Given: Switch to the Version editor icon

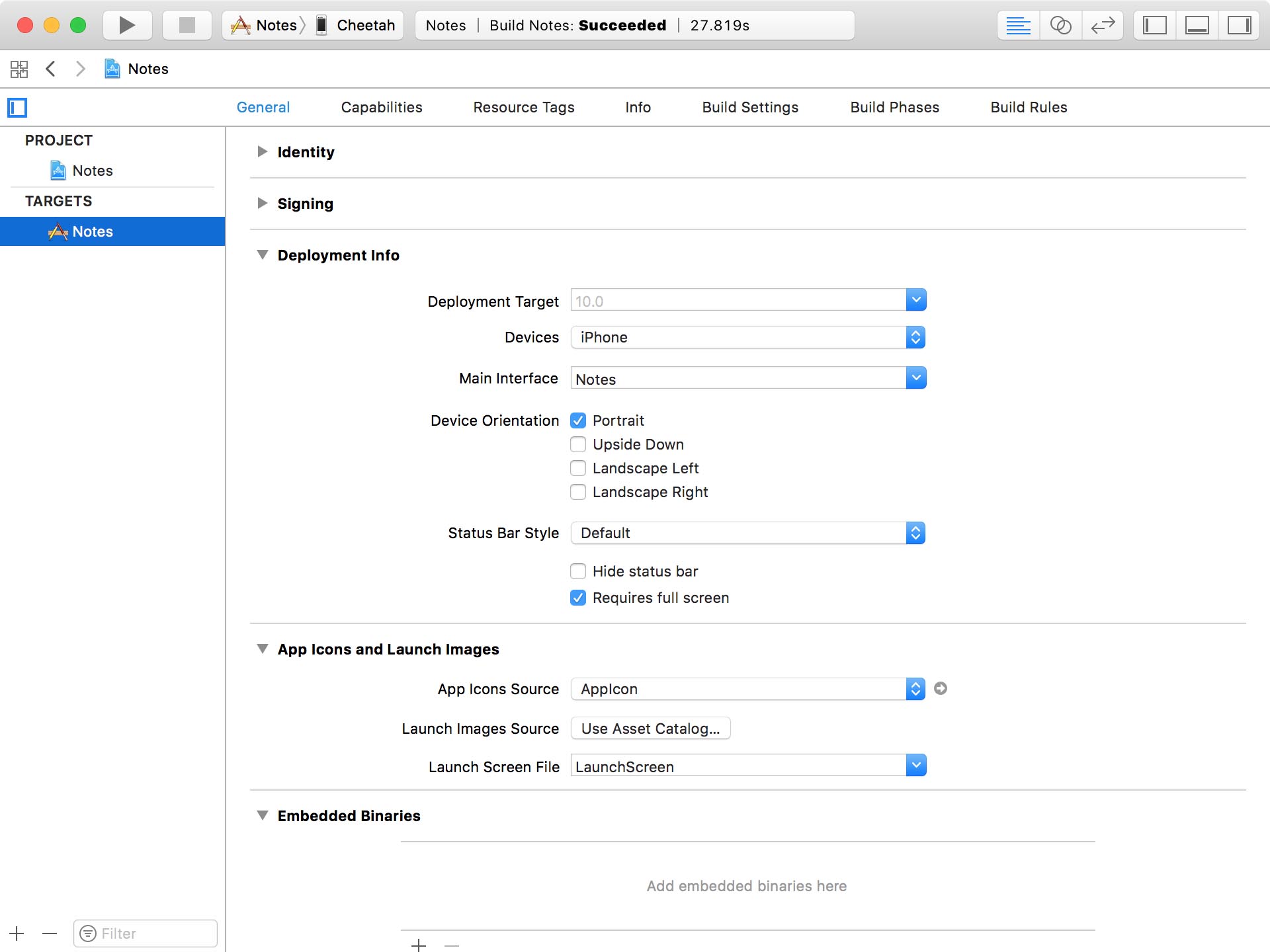Looking at the screenshot, I should click(x=1103, y=25).
